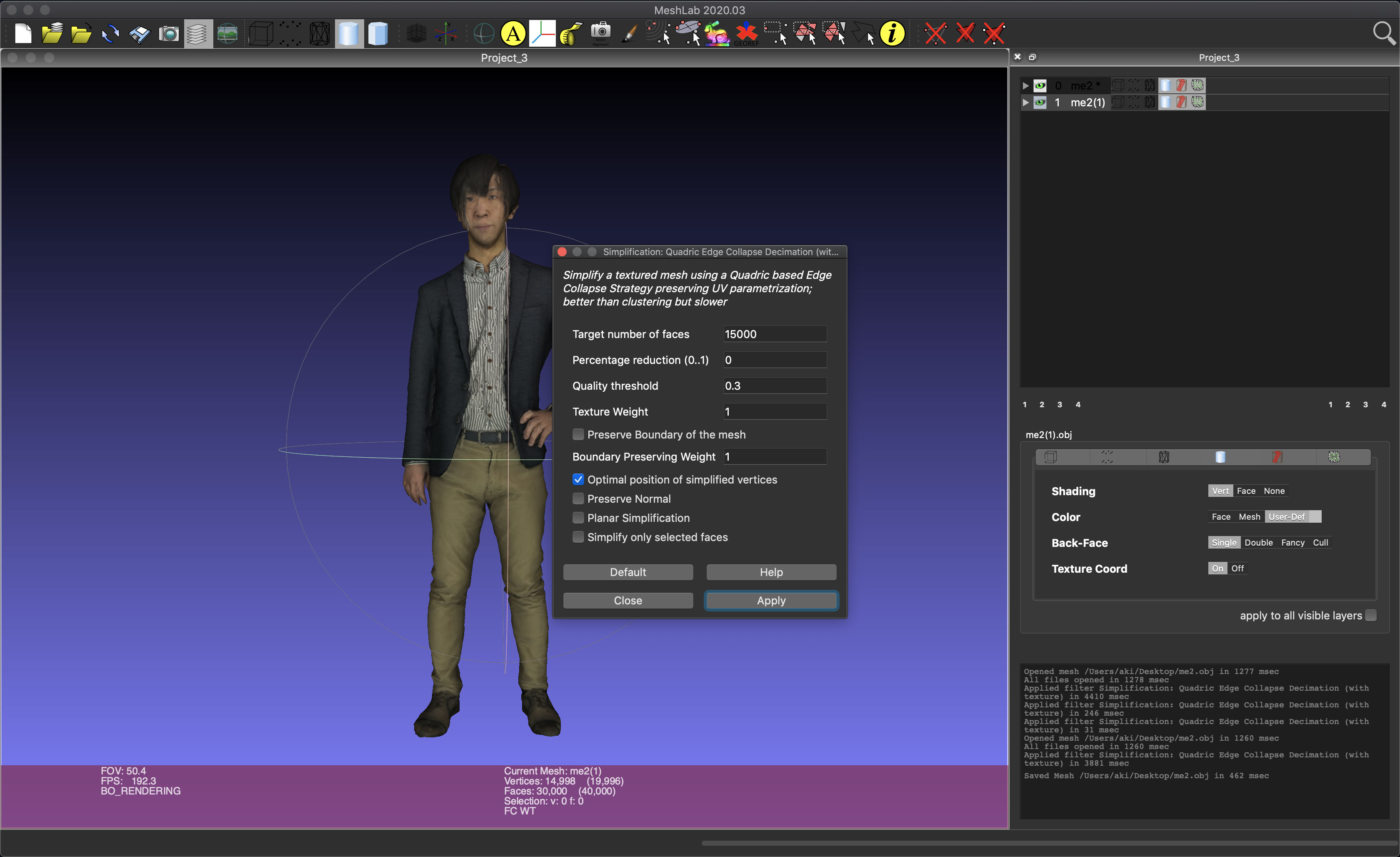Open the Z-painting brush tool
The image size is (1400, 857).
click(630, 33)
